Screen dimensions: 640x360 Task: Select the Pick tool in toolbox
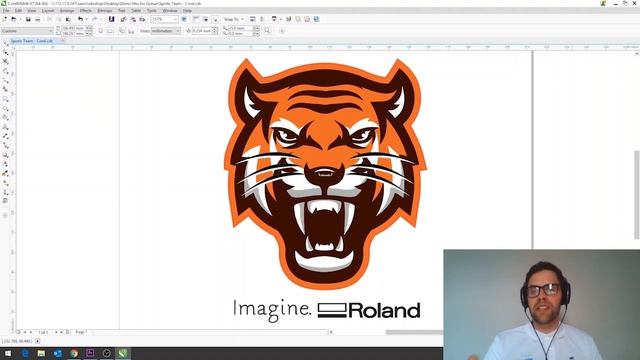pos(5,43)
